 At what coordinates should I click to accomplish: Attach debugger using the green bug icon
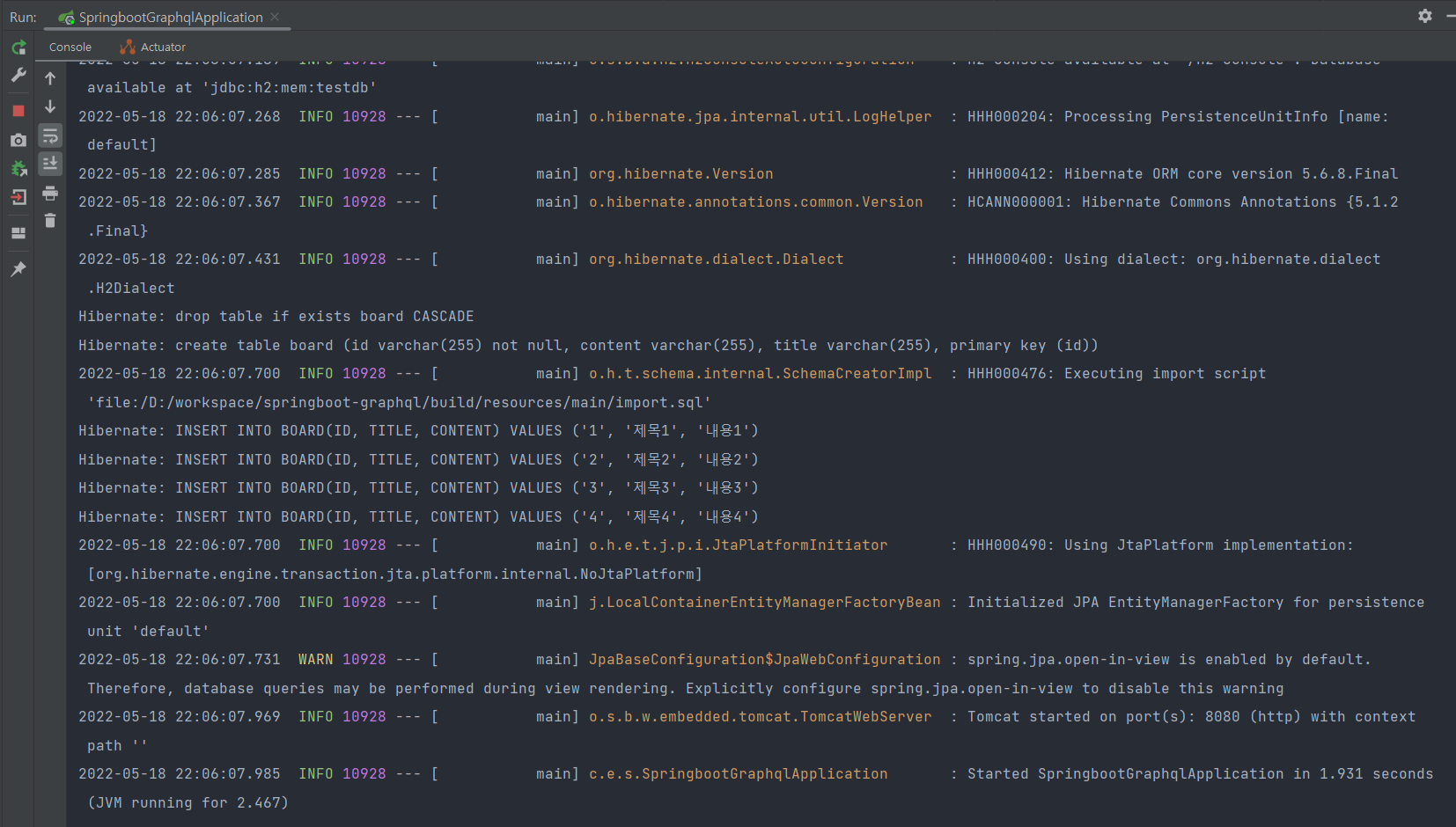pos(18,168)
